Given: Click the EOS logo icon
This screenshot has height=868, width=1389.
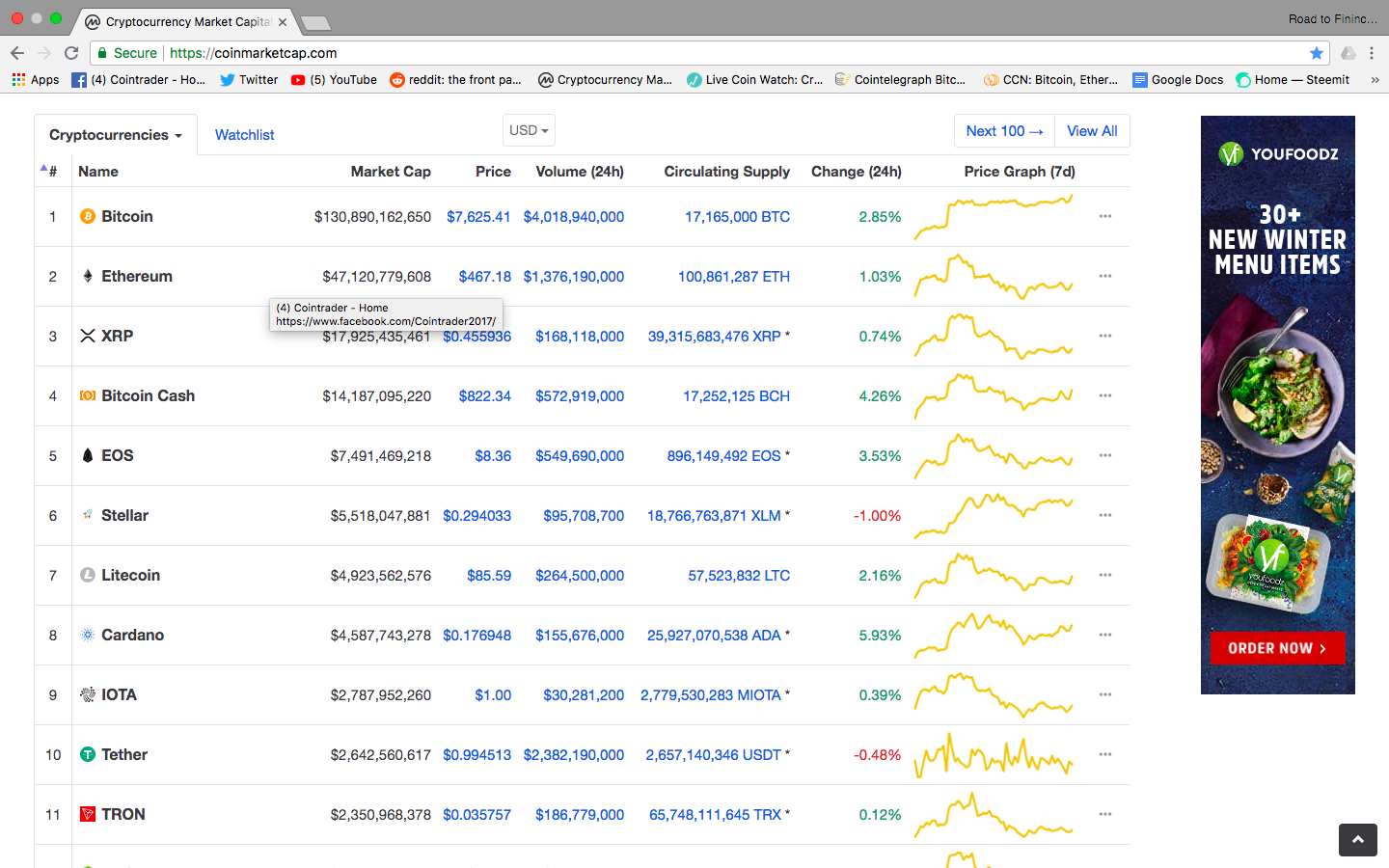Looking at the screenshot, I should (88, 455).
